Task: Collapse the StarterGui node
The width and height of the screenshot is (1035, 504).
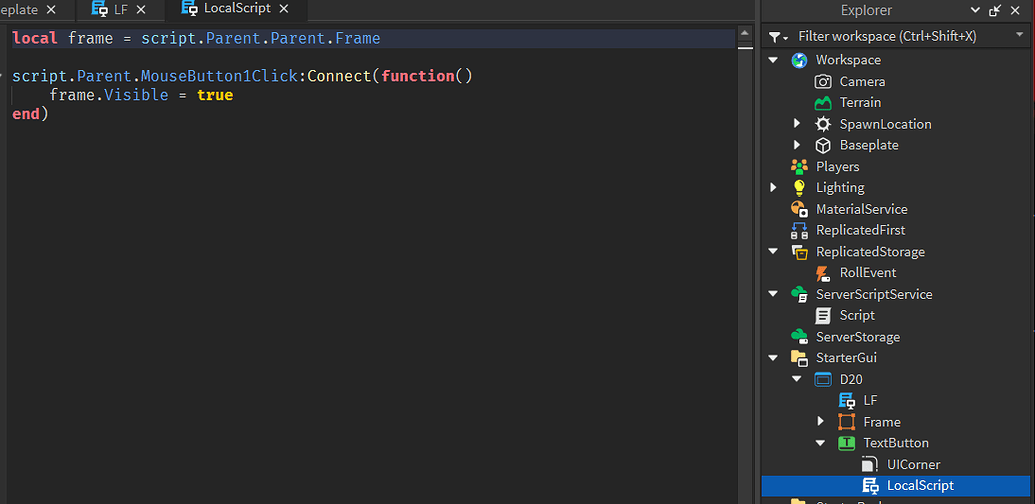Action: [x=774, y=358]
